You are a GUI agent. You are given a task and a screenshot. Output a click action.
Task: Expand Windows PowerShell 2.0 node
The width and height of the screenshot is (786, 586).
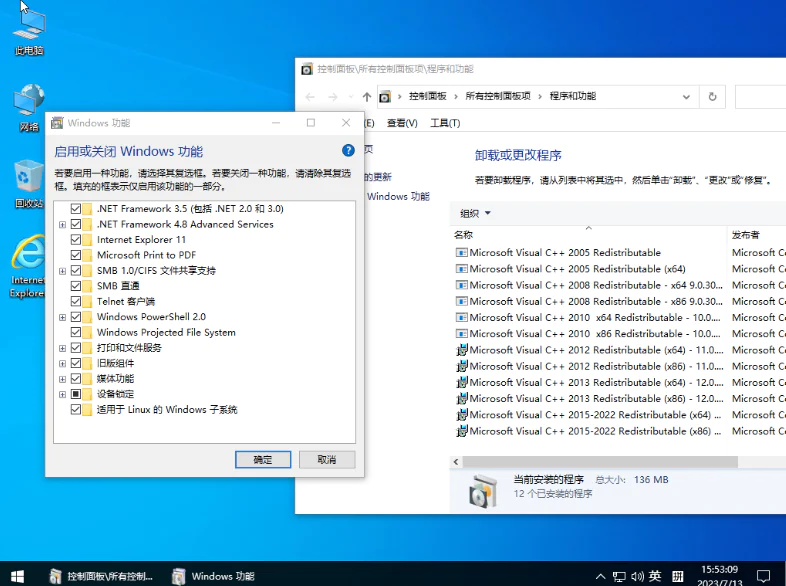point(62,317)
